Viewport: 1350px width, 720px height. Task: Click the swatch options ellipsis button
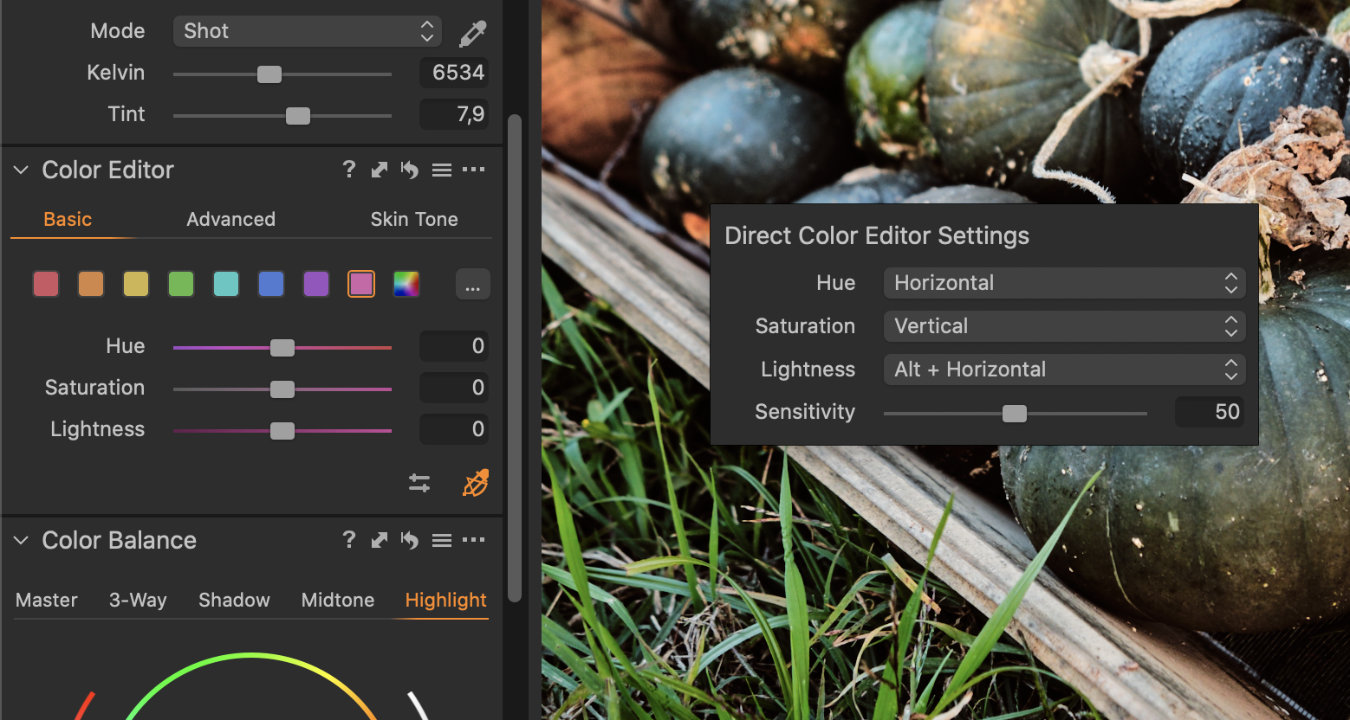[473, 286]
